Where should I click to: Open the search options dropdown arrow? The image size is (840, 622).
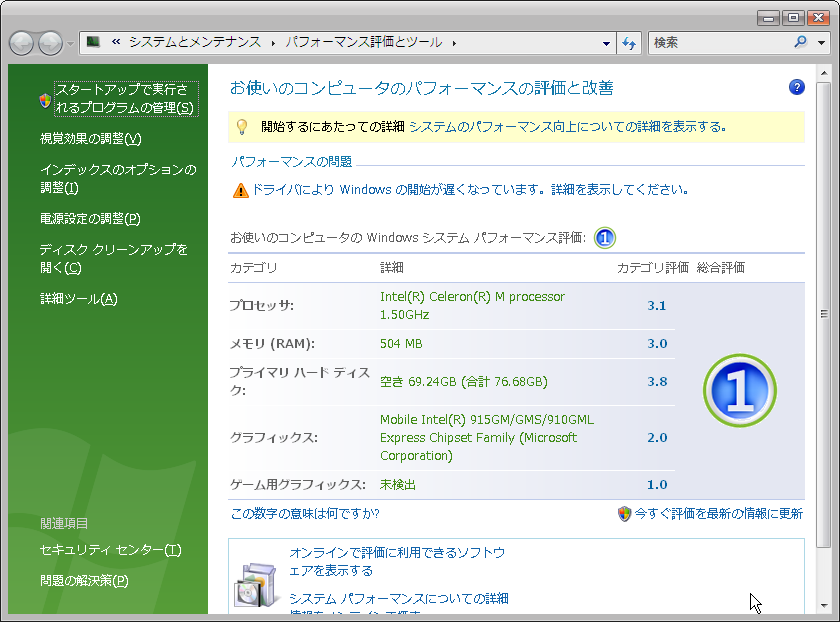tap(821, 43)
